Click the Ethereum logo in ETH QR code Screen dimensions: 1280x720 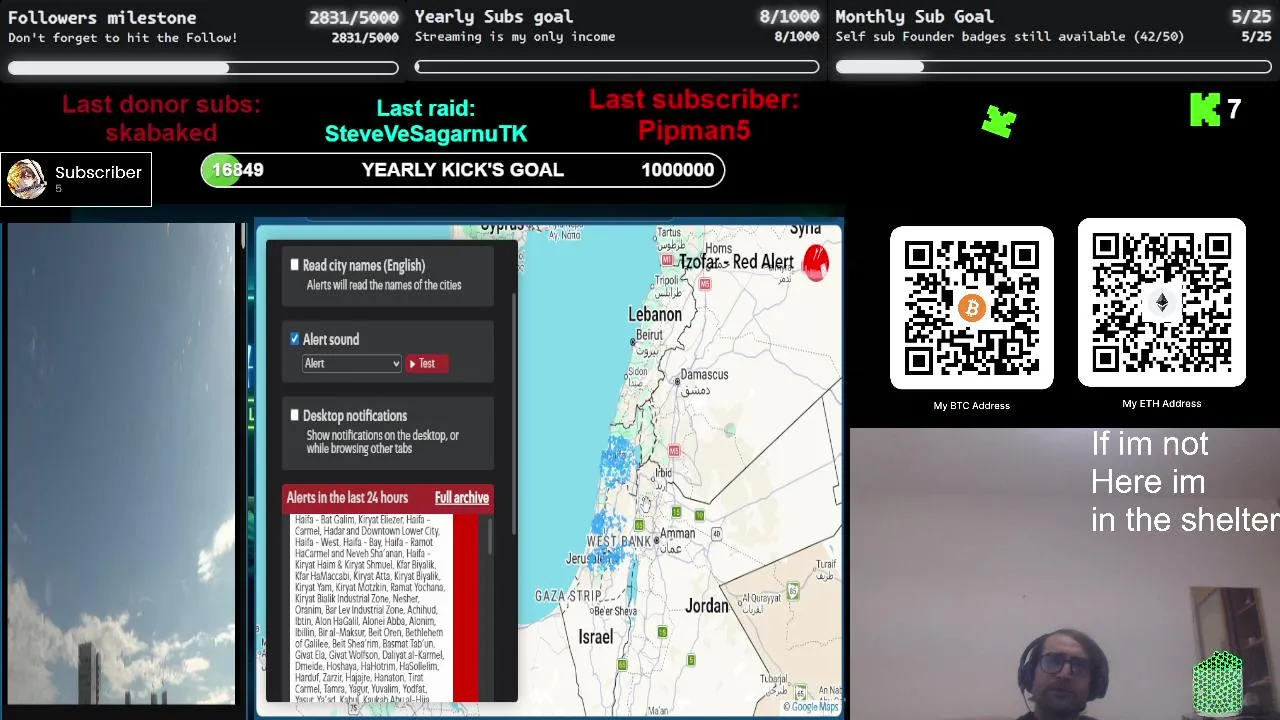coord(1161,303)
